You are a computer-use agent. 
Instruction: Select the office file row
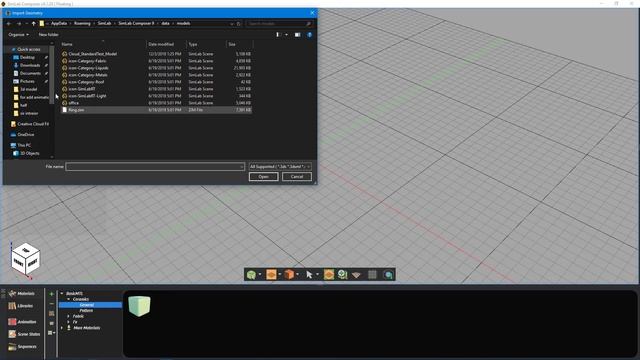(157, 103)
